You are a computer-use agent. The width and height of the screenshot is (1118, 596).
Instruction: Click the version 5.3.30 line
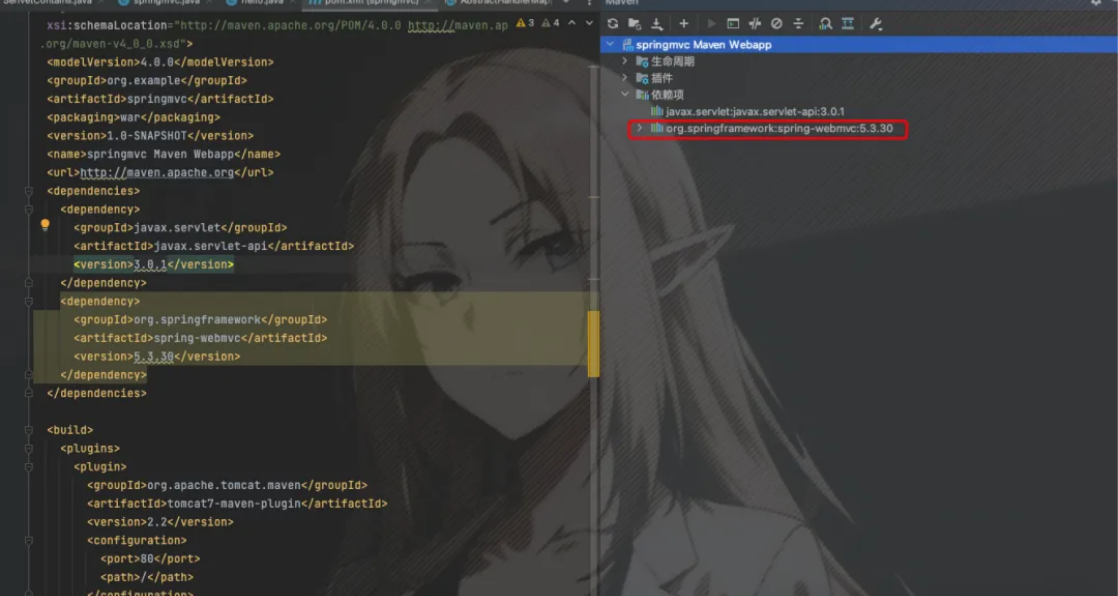[x=157, y=356]
